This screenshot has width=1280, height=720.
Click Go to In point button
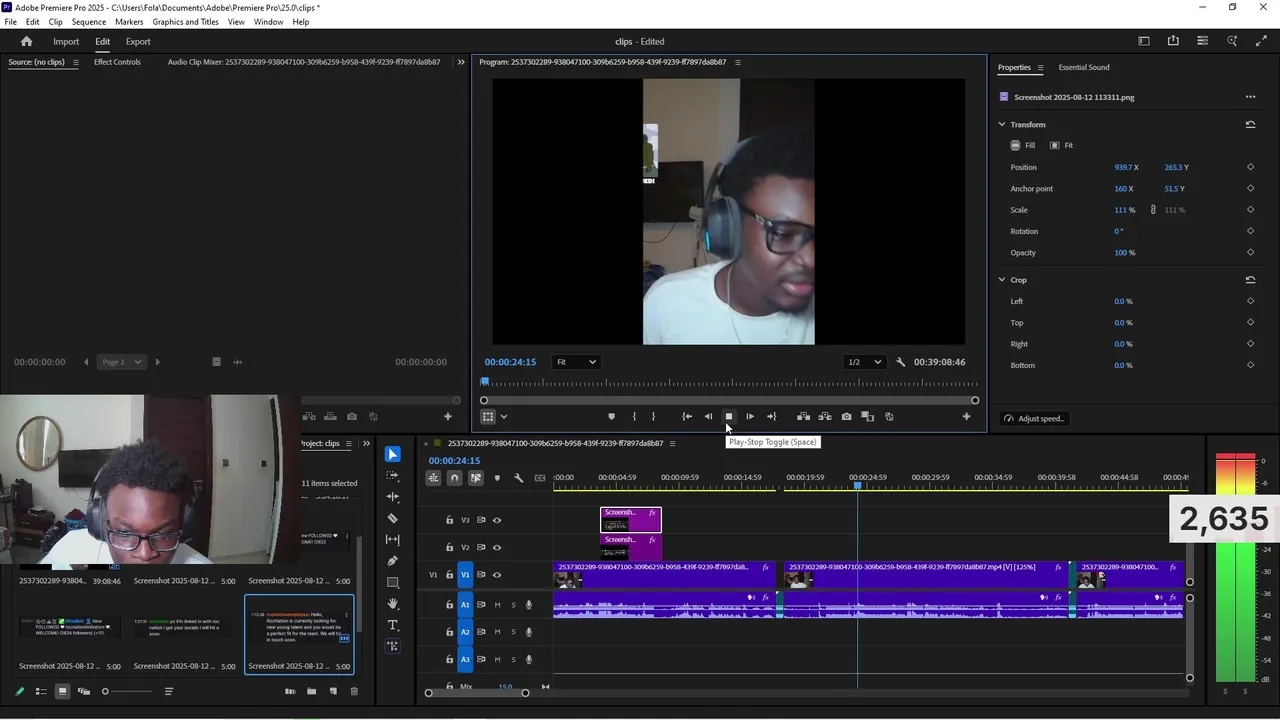[687, 417]
